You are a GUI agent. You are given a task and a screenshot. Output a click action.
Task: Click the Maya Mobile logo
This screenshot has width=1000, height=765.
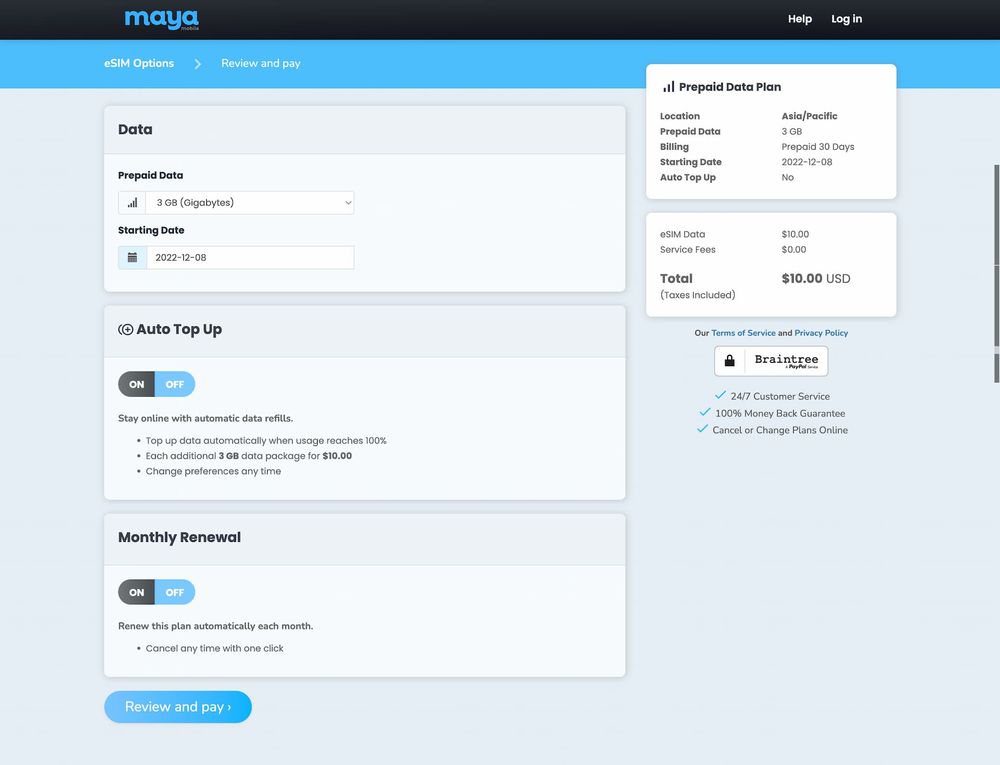(x=161, y=19)
